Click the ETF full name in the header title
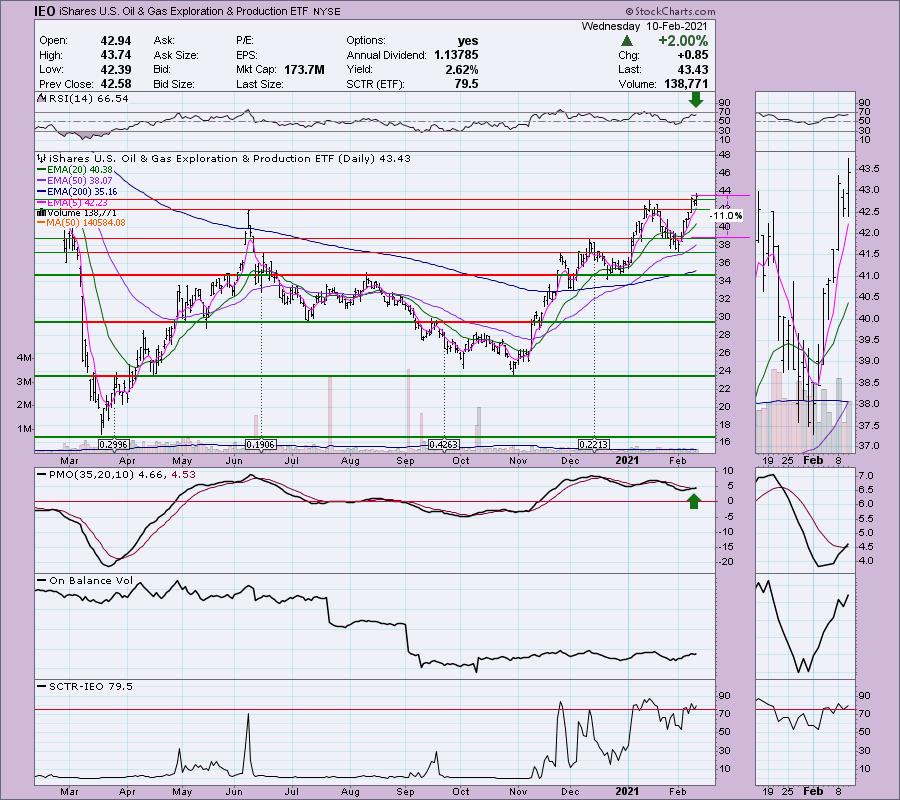Viewport: 900px width, 800px height. click(x=184, y=11)
